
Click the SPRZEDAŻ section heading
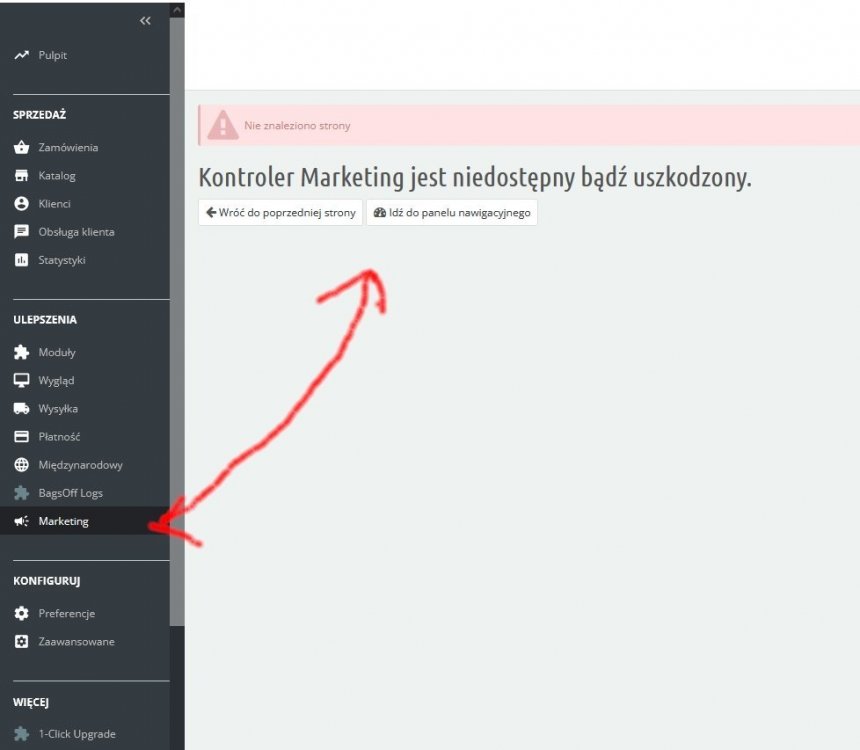pos(39,115)
